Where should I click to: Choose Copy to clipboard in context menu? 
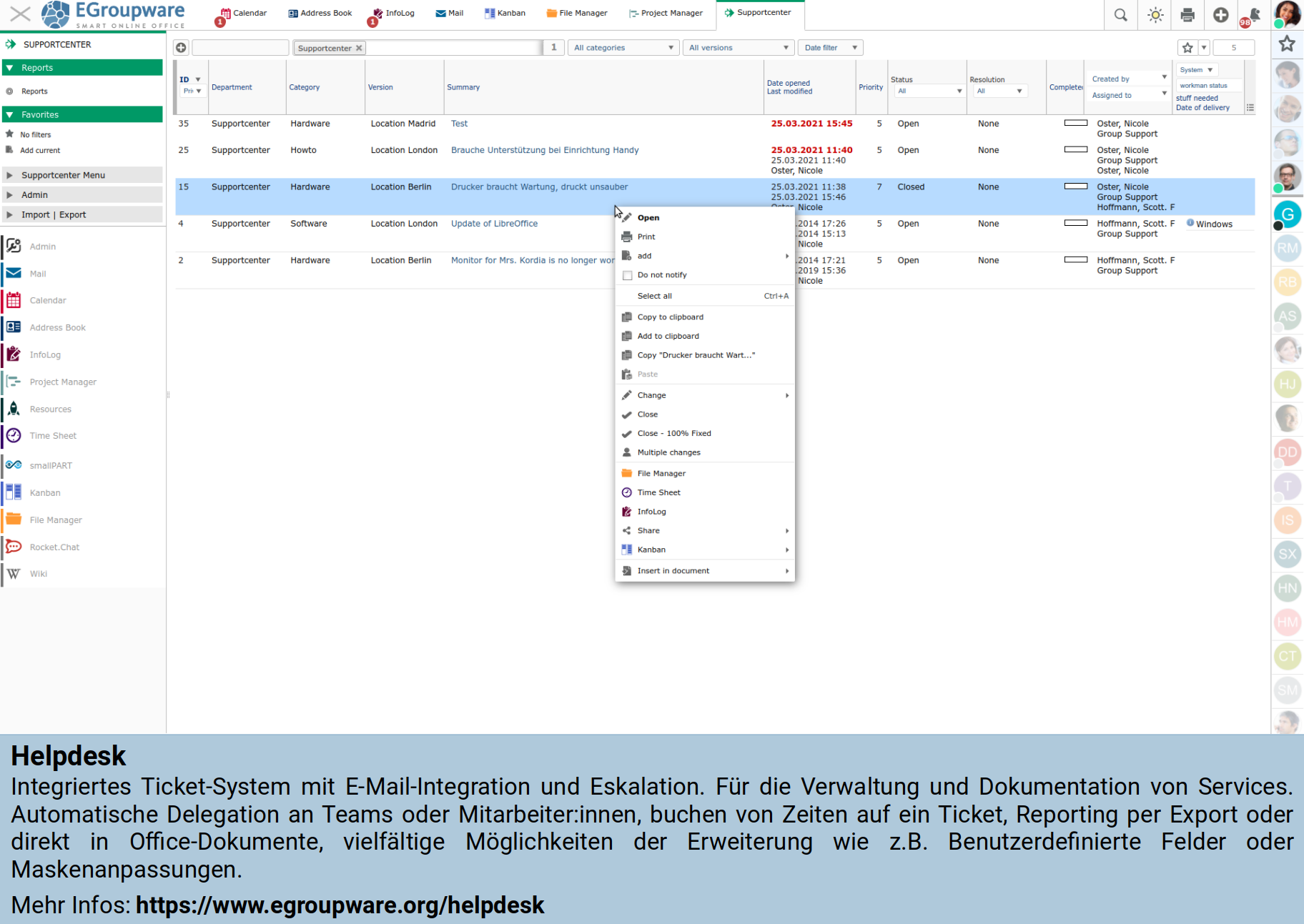pyautogui.click(x=670, y=317)
